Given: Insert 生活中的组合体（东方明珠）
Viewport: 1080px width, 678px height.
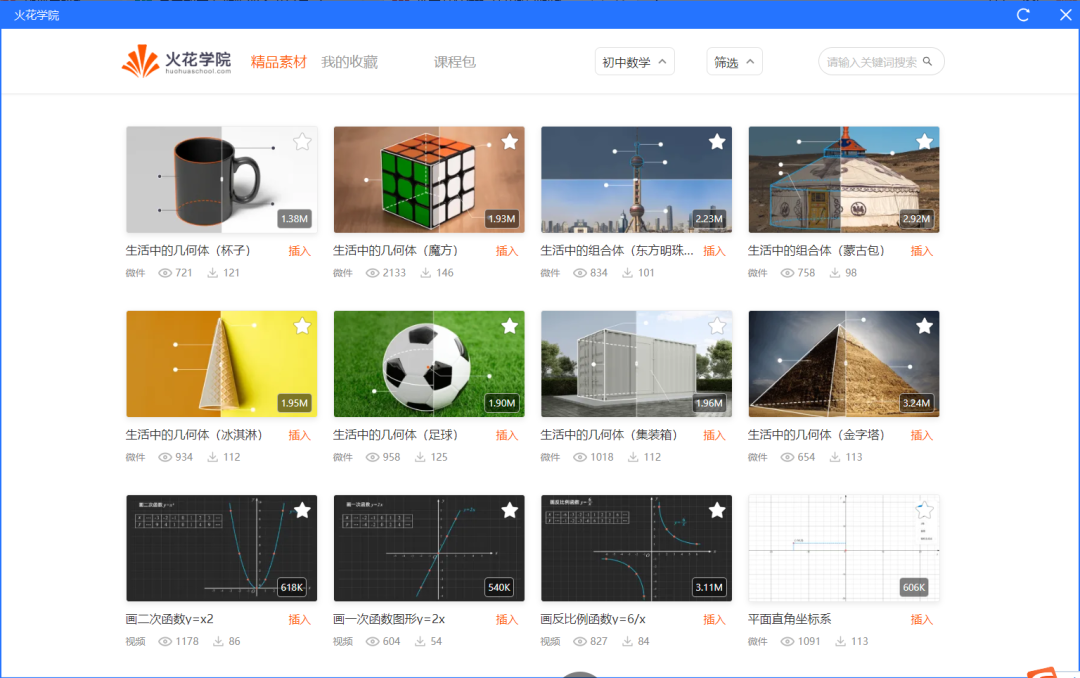Looking at the screenshot, I should point(714,251).
